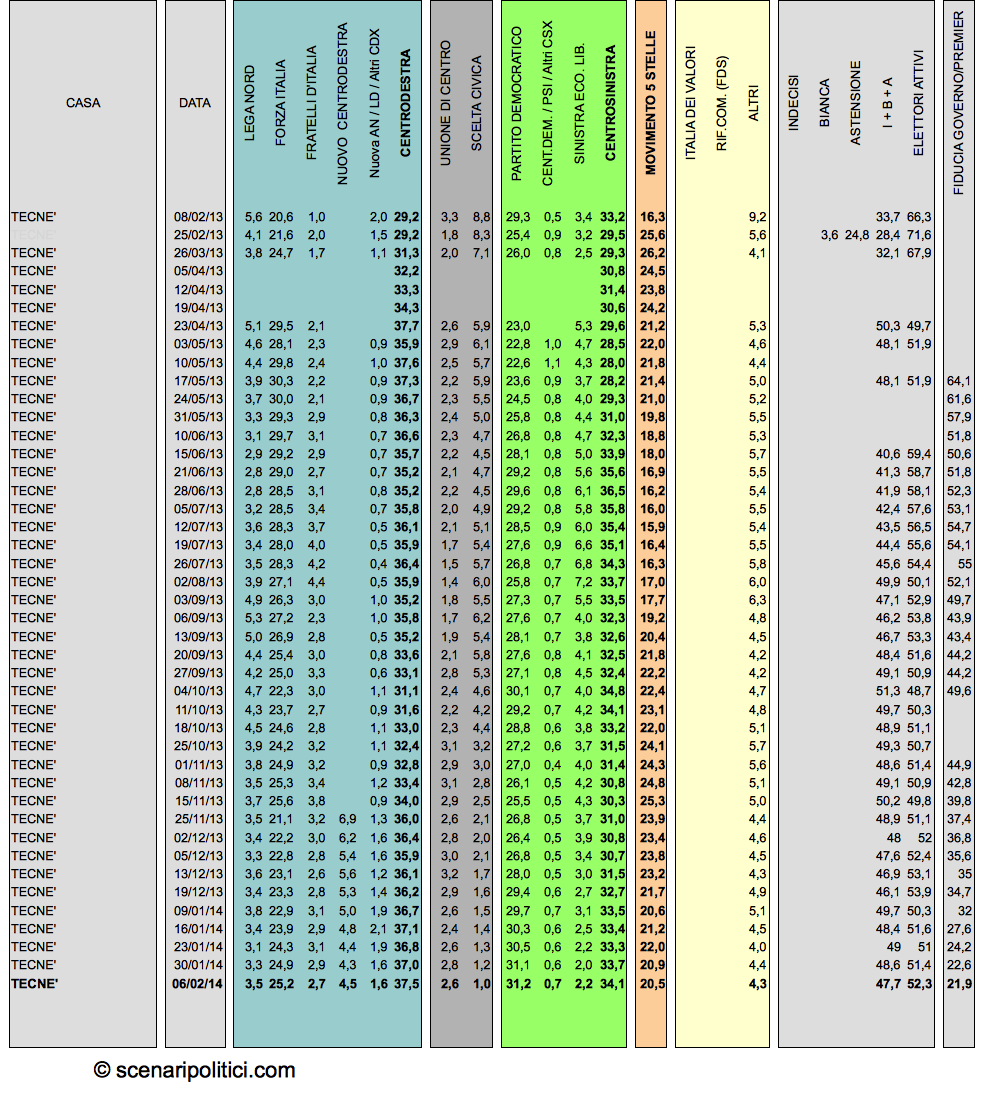
Task: Click the date 08/02/13
Action: click(198, 217)
